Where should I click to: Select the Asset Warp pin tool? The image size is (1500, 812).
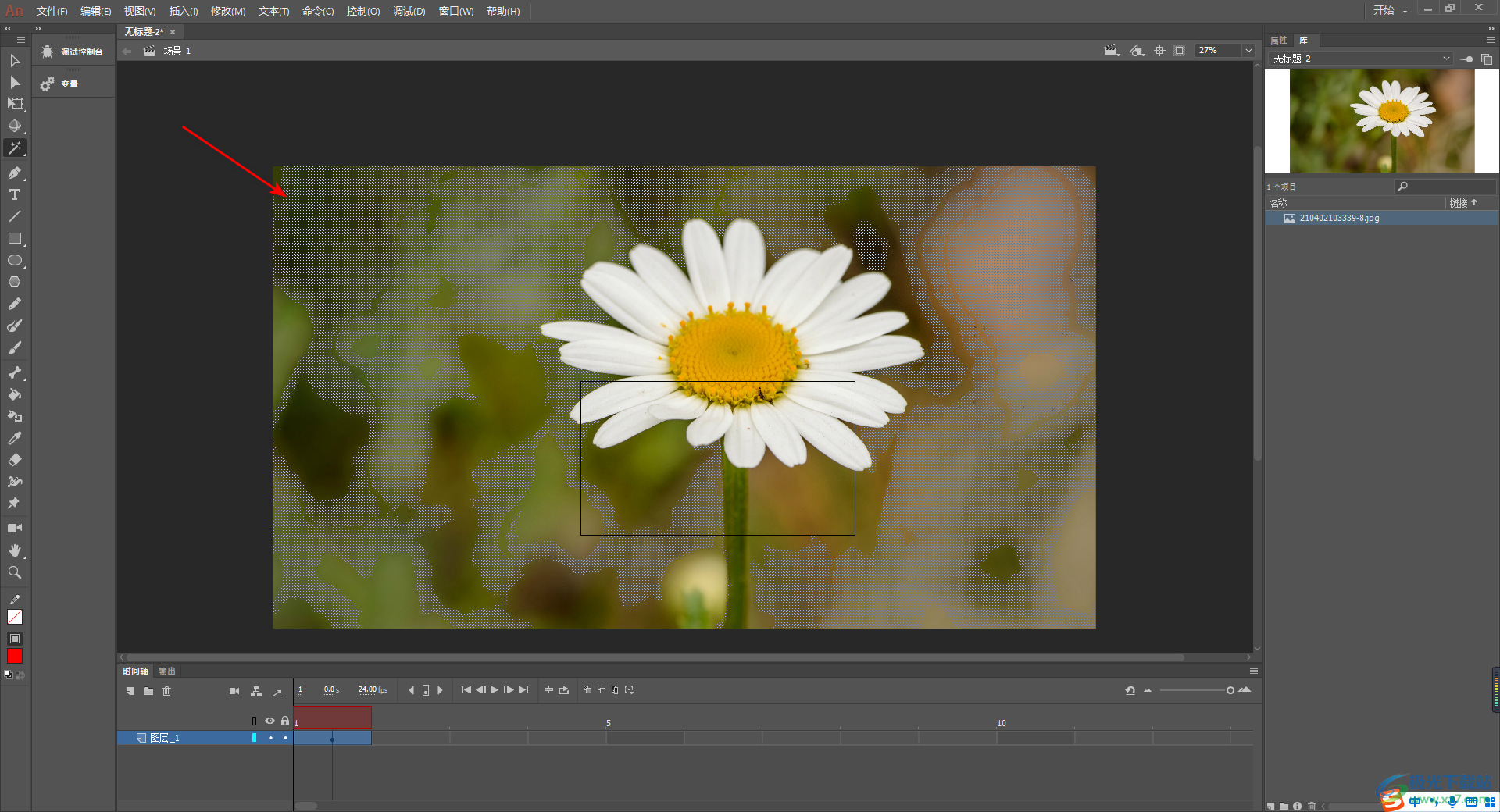pos(15,504)
